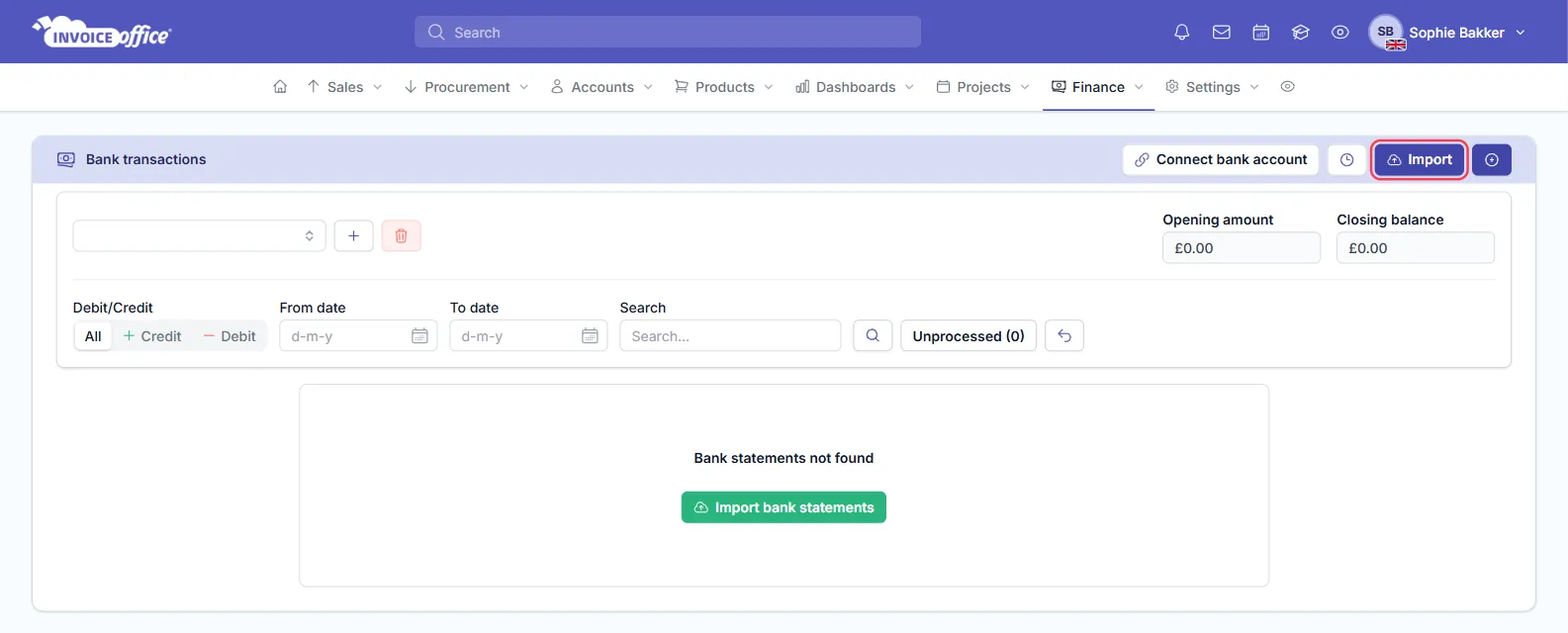Screen dimensions: 1568x633
Task: Click the From date input field
Action: coord(358,335)
